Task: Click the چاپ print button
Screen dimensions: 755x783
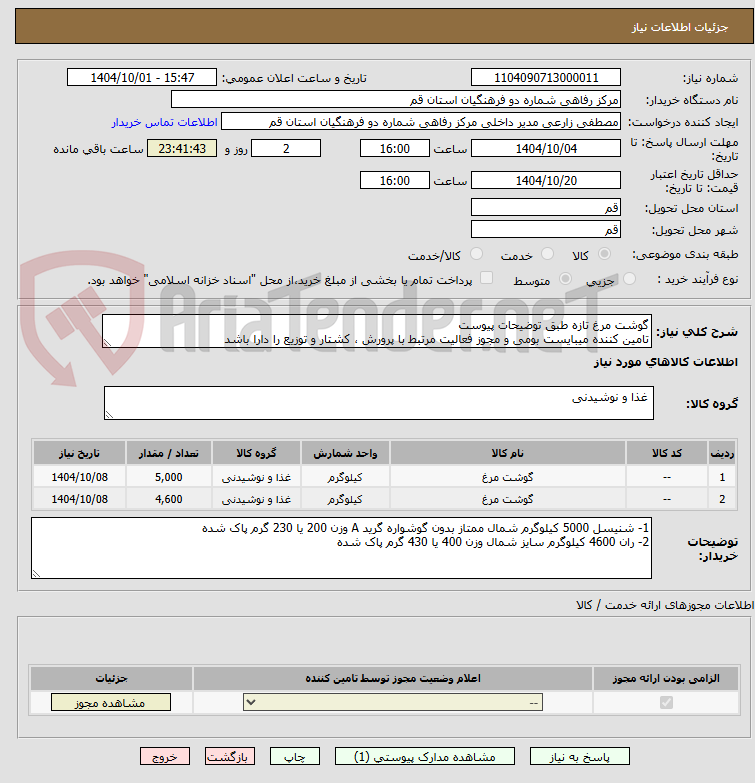Action: click(295, 757)
